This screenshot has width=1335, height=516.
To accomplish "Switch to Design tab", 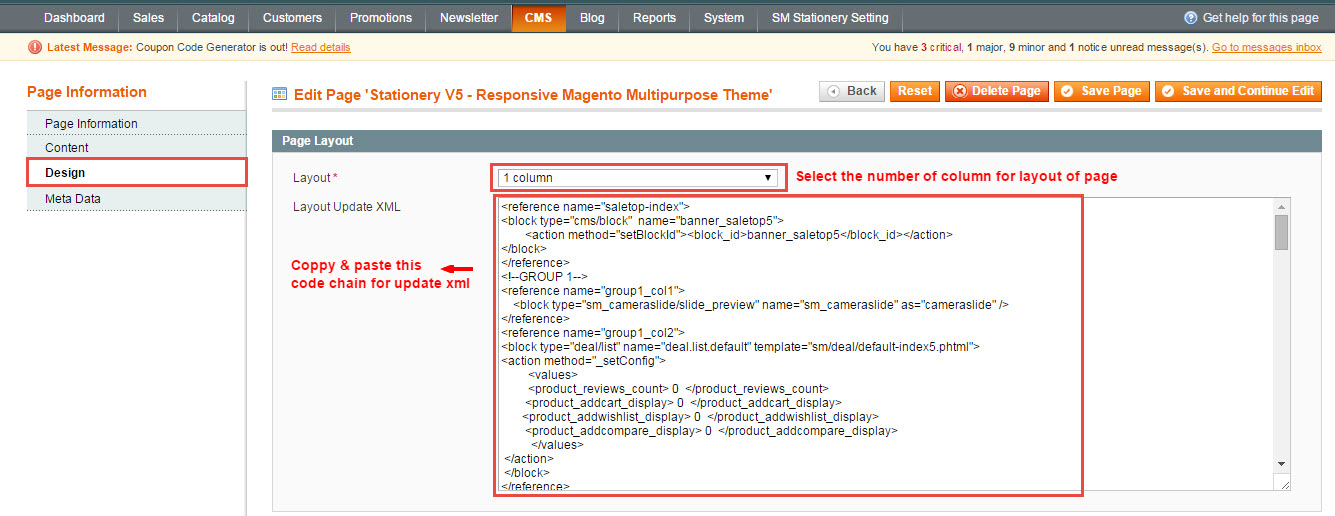I will click(136, 173).
